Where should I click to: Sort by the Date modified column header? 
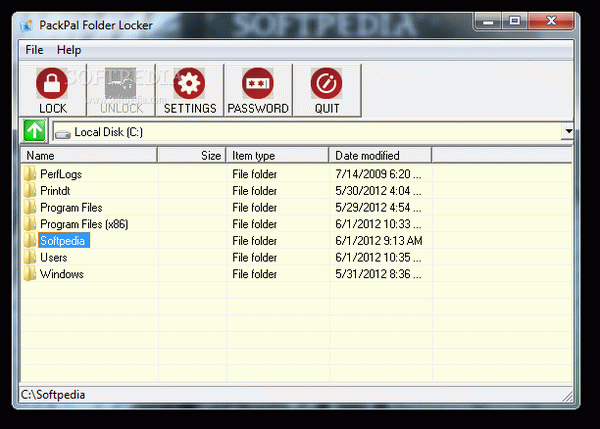tap(380, 155)
